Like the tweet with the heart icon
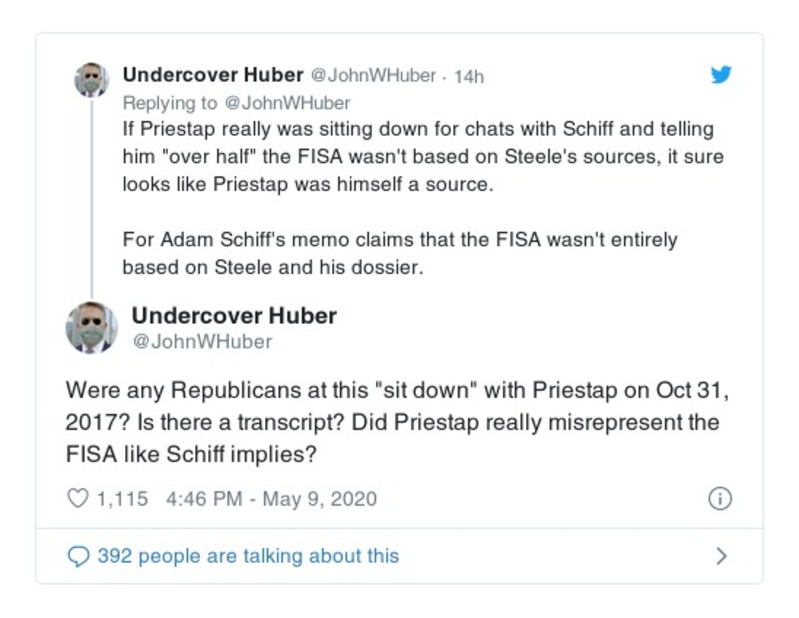 (77, 498)
